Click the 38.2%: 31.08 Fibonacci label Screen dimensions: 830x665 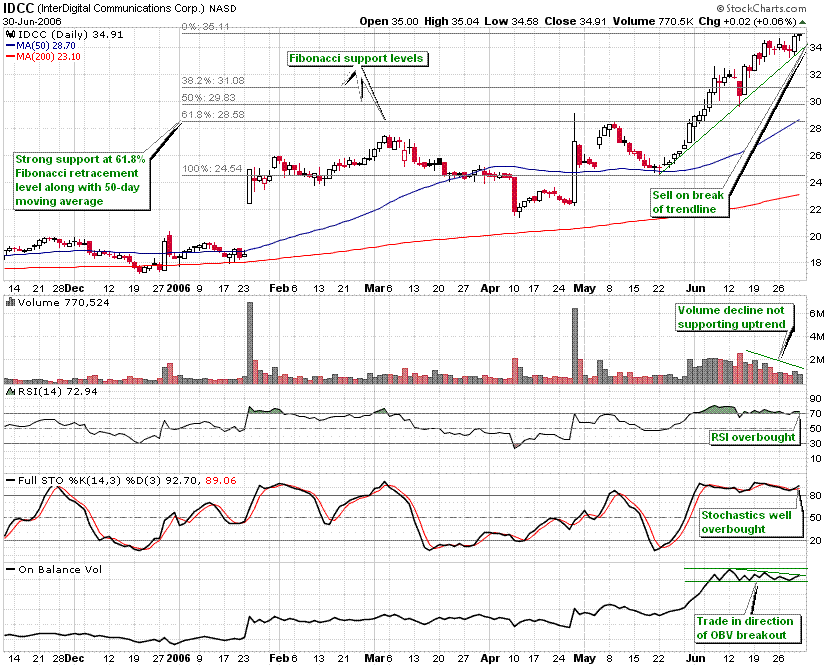click(x=213, y=80)
